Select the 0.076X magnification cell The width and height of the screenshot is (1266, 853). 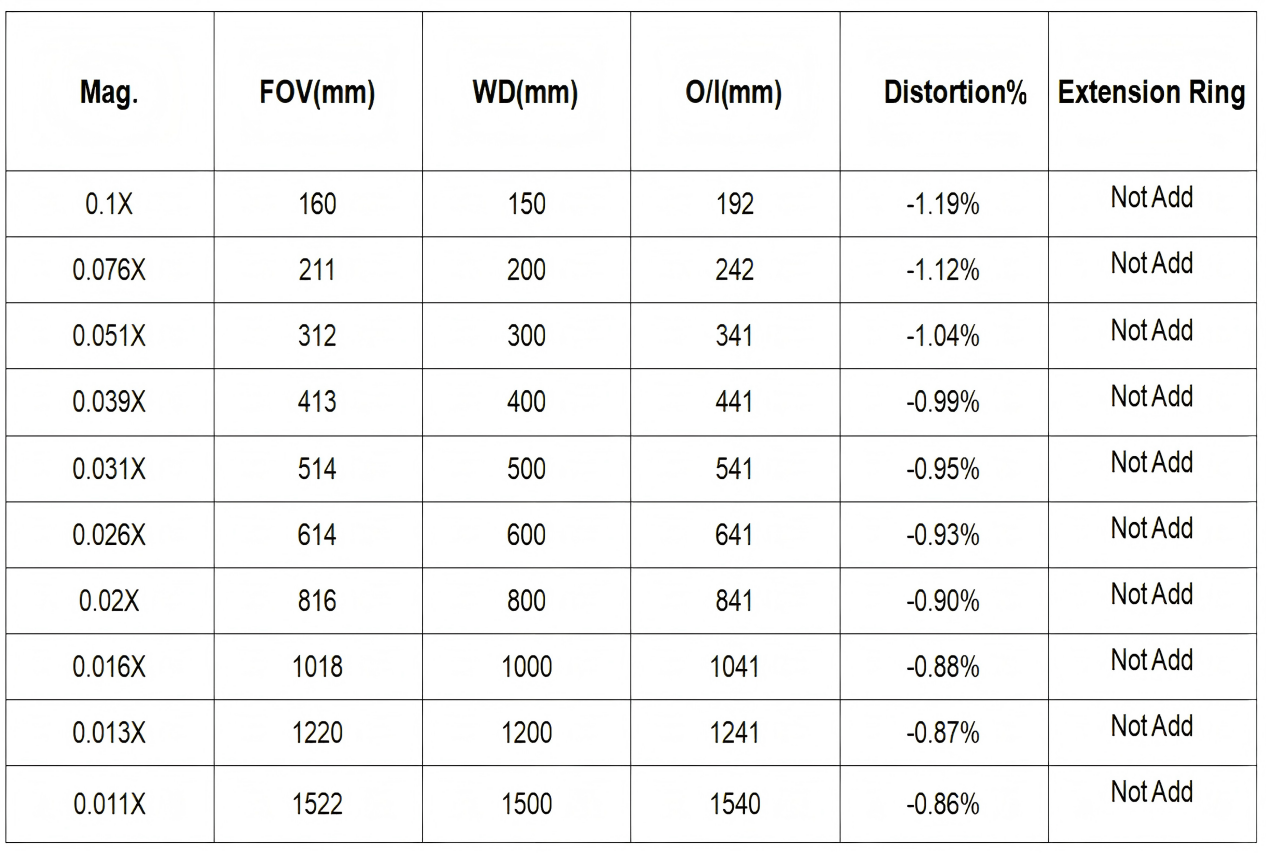point(109,271)
